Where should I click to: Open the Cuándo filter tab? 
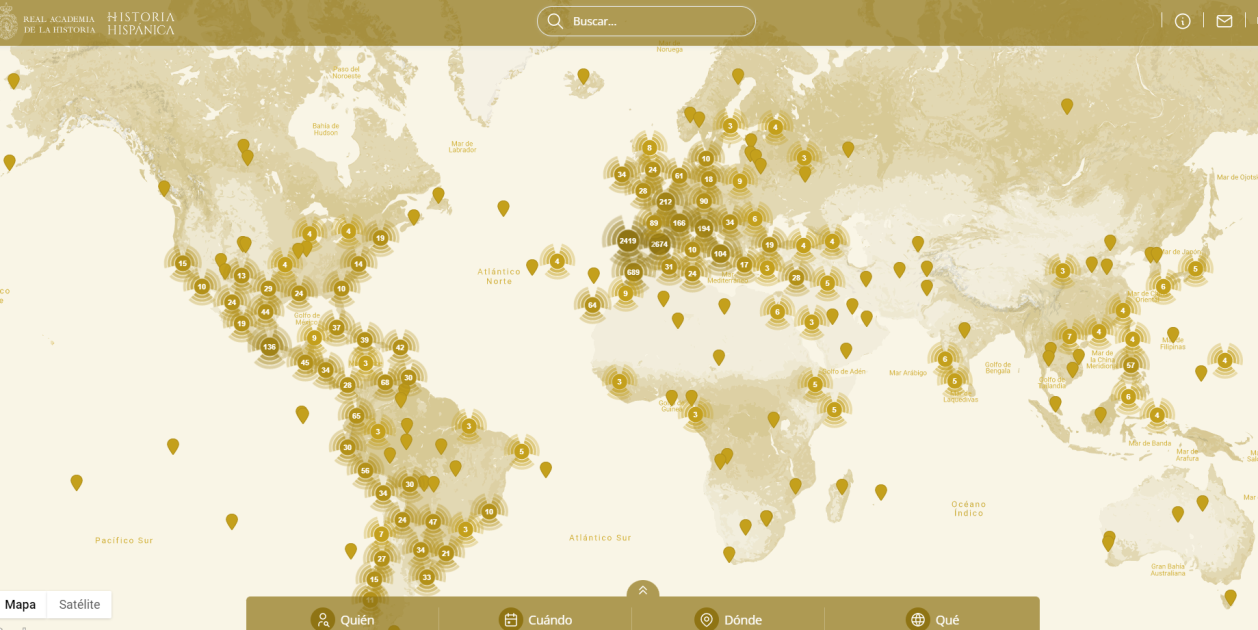550,620
